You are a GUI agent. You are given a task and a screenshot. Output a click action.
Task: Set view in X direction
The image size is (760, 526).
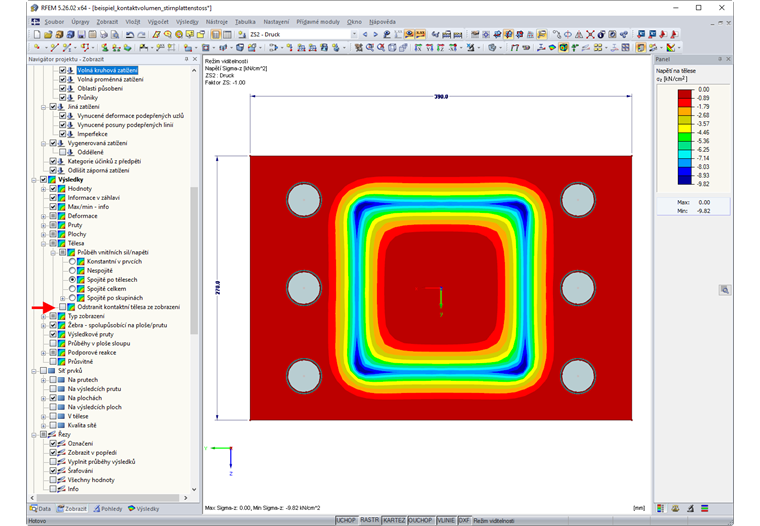pos(418,48)
